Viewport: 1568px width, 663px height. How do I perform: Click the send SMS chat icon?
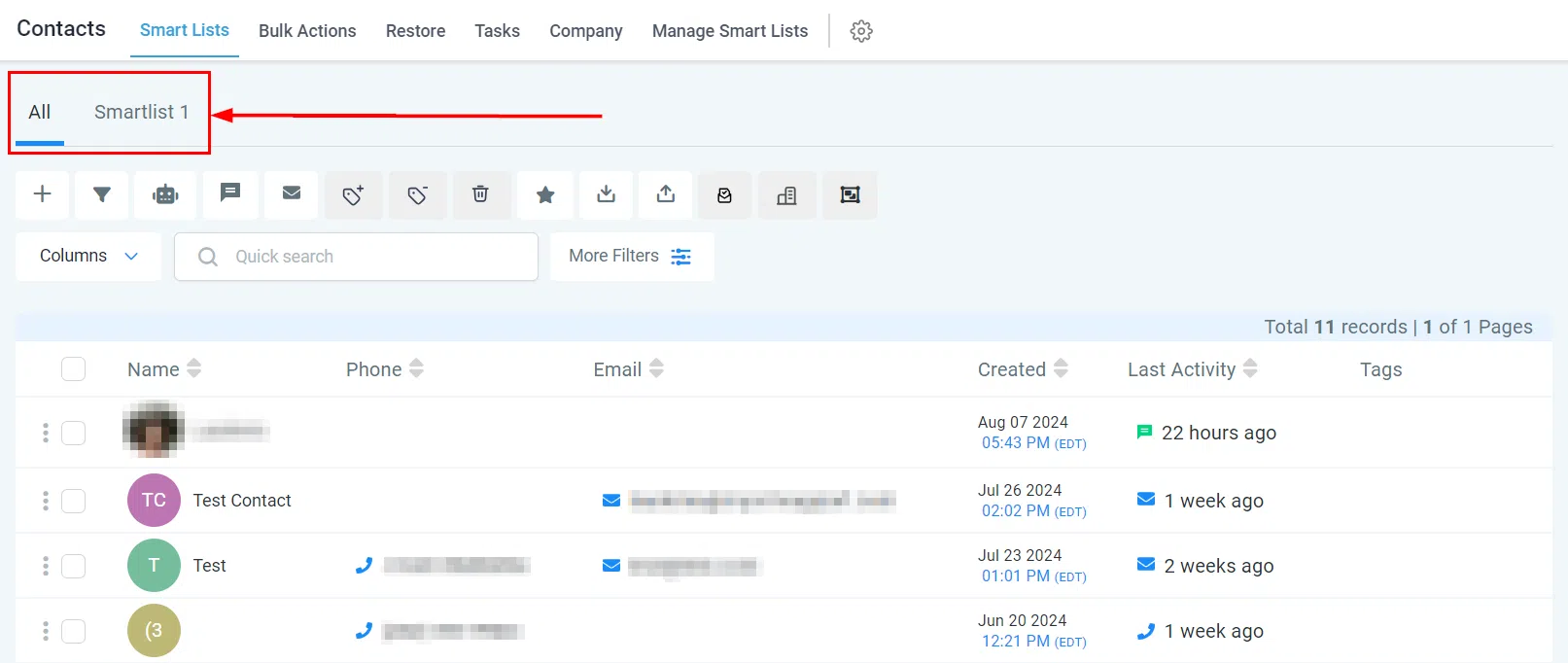pyautogui.click(x=230, y=194)
